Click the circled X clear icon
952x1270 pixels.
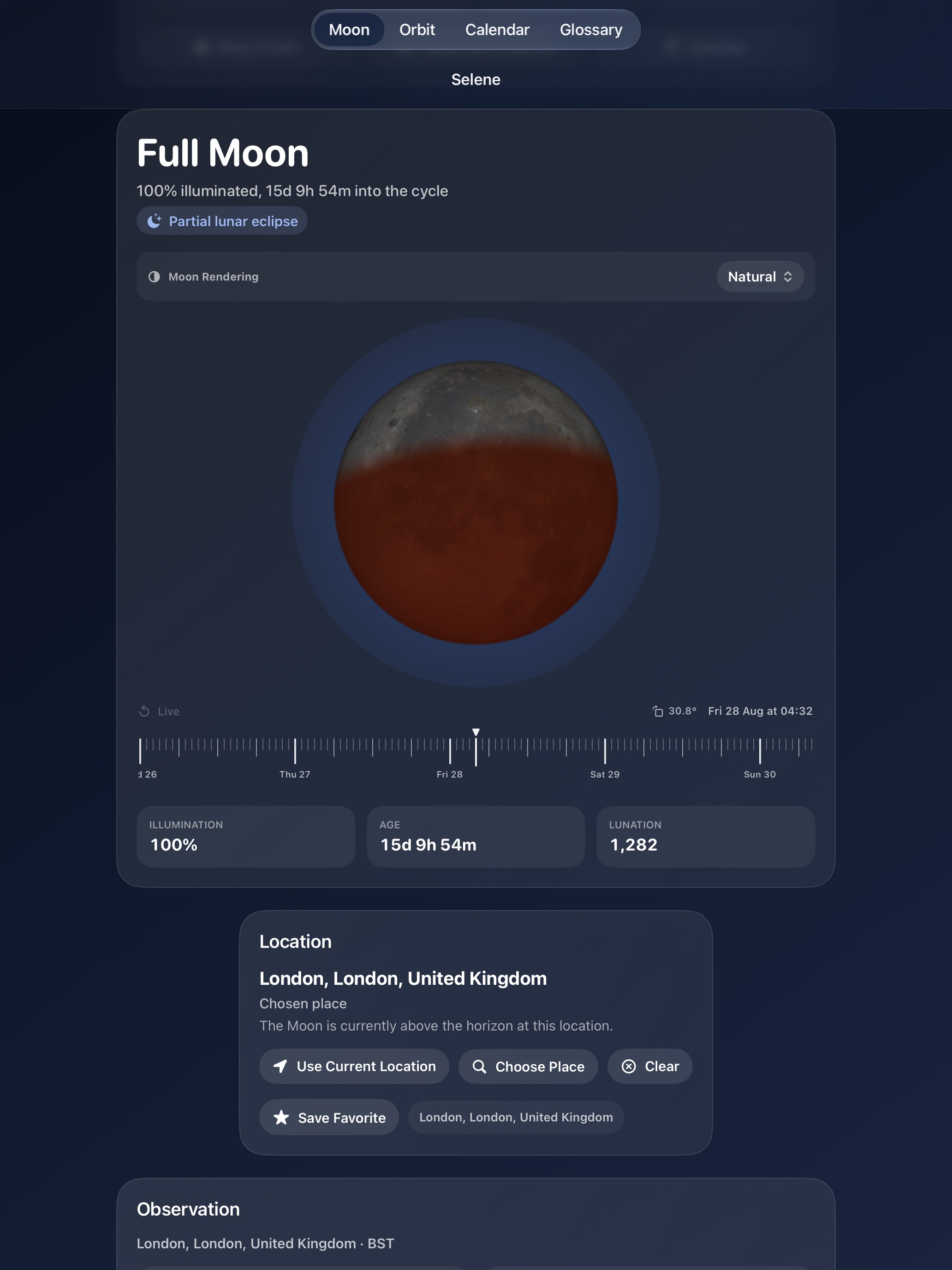coord(629,1066)
